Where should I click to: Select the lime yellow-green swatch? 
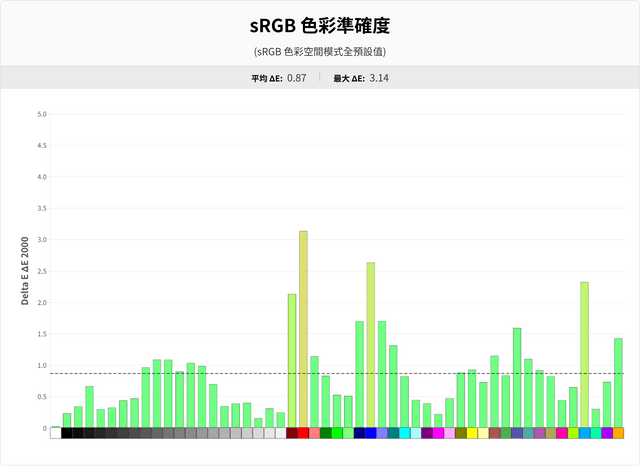(x=573, y=433)
